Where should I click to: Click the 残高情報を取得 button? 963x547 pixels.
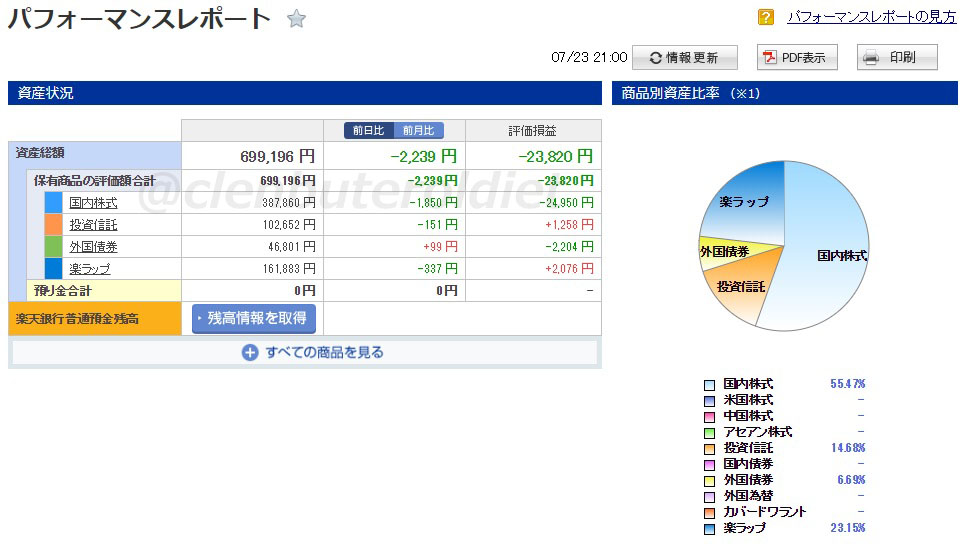point(254,319)
